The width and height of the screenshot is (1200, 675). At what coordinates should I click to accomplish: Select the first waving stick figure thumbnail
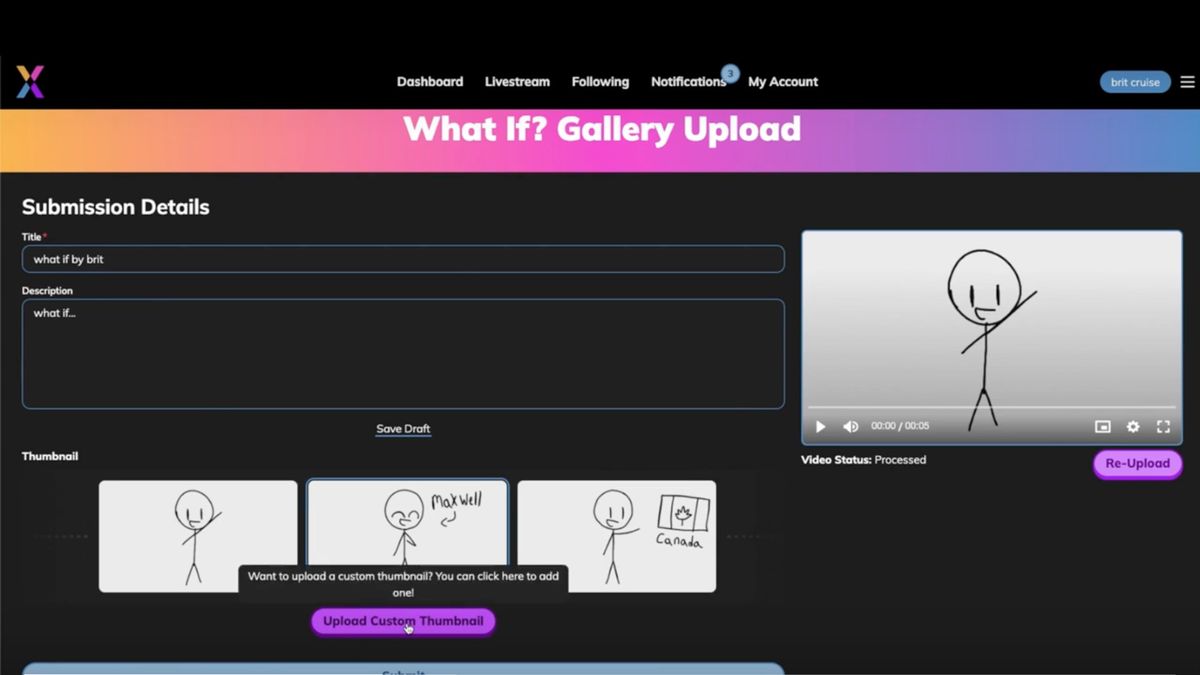tap(197, 535)
